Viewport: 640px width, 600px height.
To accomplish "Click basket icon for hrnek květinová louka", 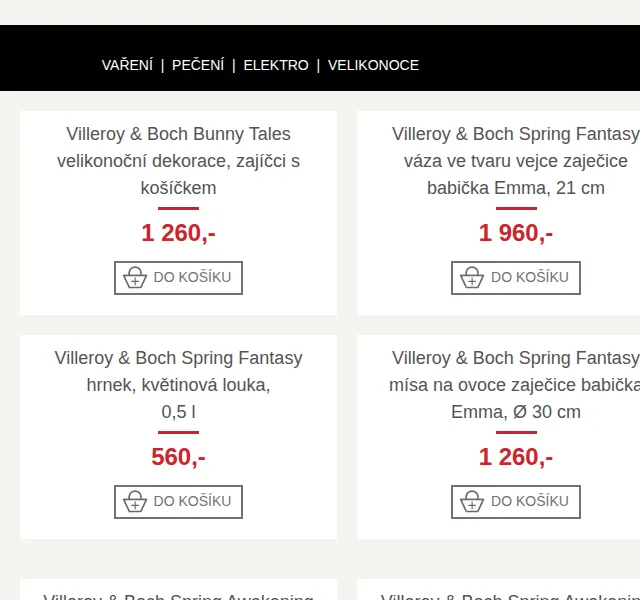I will coord(135,502).
